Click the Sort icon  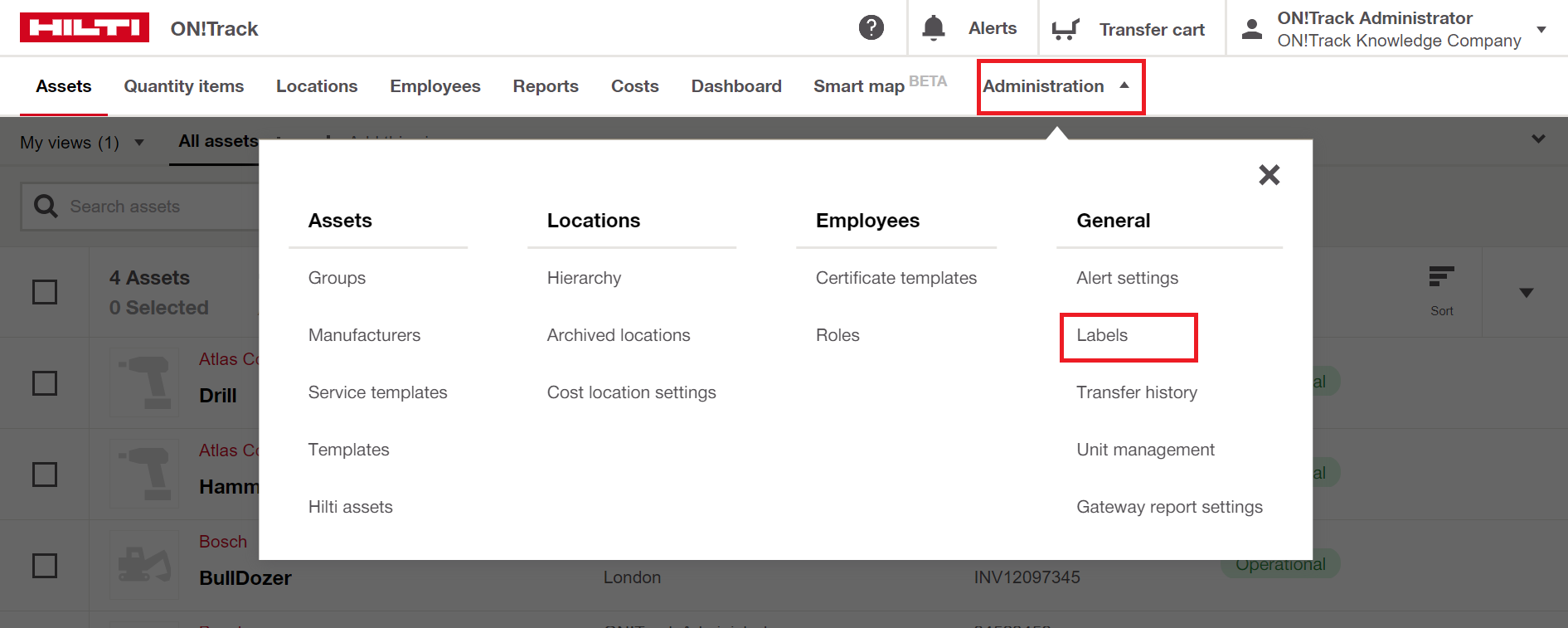1441,279
